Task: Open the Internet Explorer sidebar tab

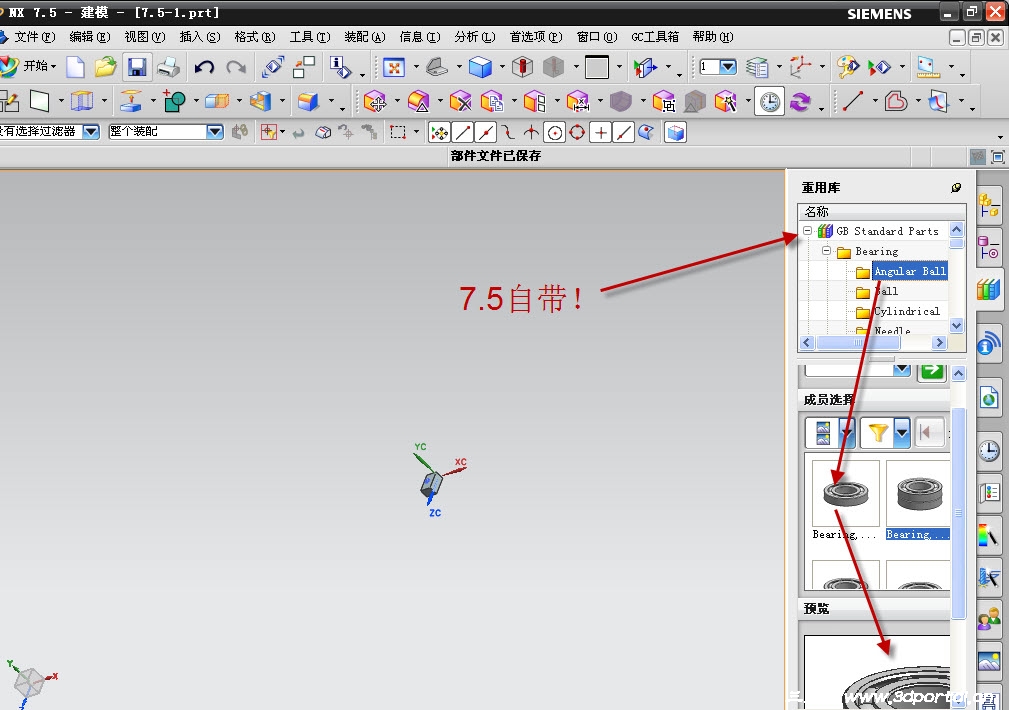Action: click(989, 398)
